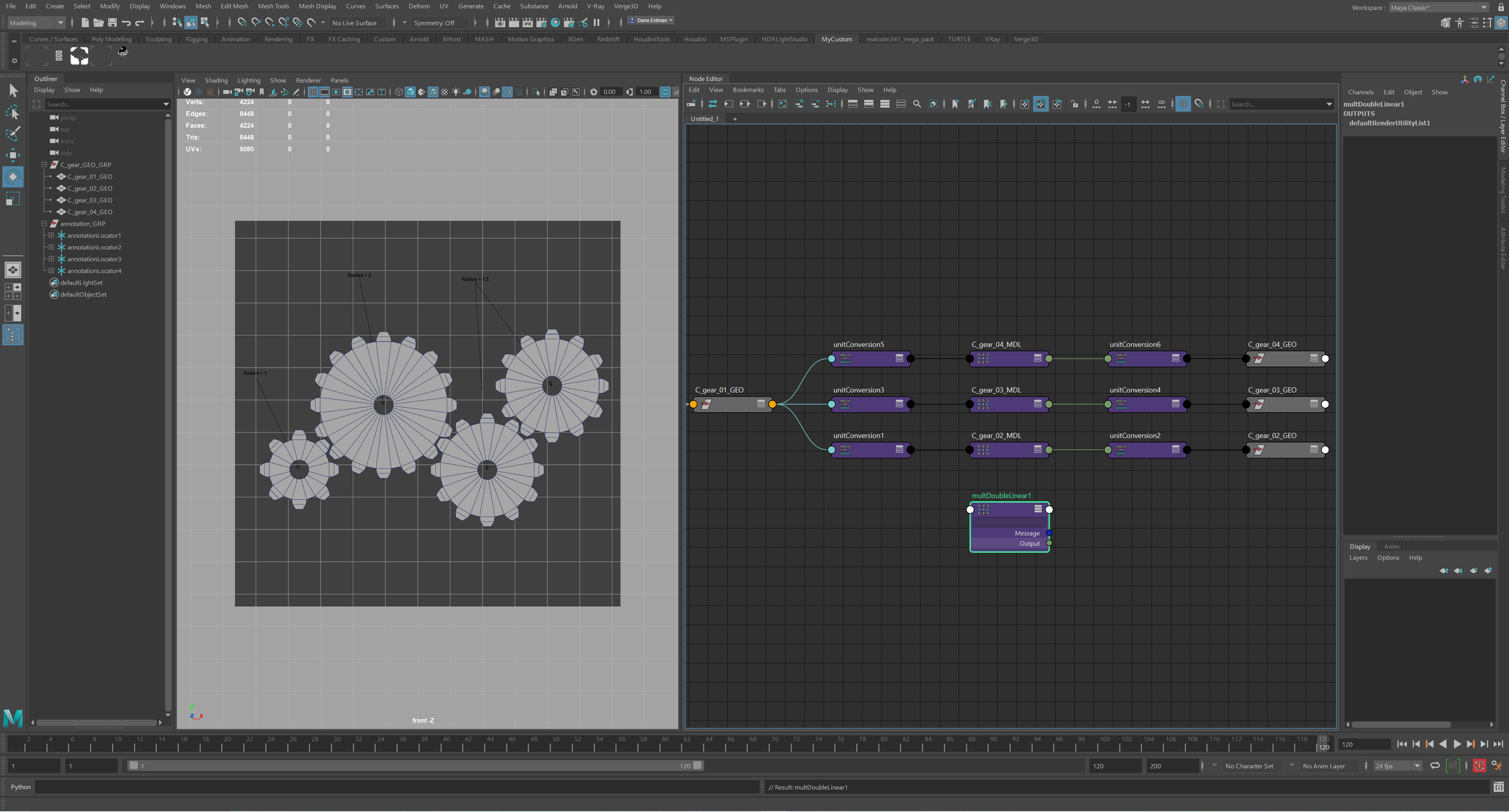Image resolution: width=1509 pixels, height=812 pixels.
Task: Open the 24 fps frame rate dropdown
Action: pyautogui.click(x=1397, y=766)
